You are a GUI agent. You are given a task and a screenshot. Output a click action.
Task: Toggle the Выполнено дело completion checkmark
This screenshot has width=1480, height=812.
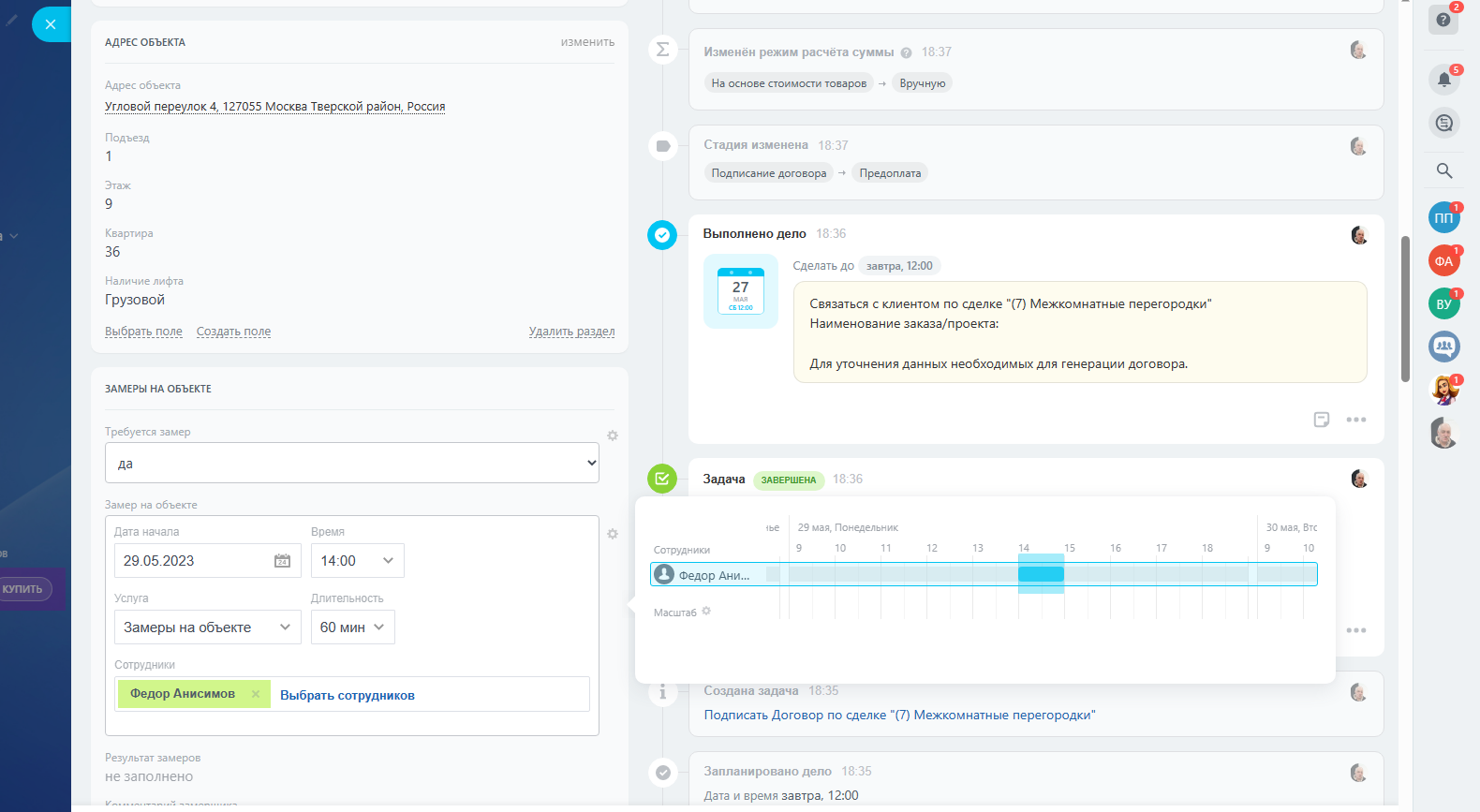(x=662, y=235)
